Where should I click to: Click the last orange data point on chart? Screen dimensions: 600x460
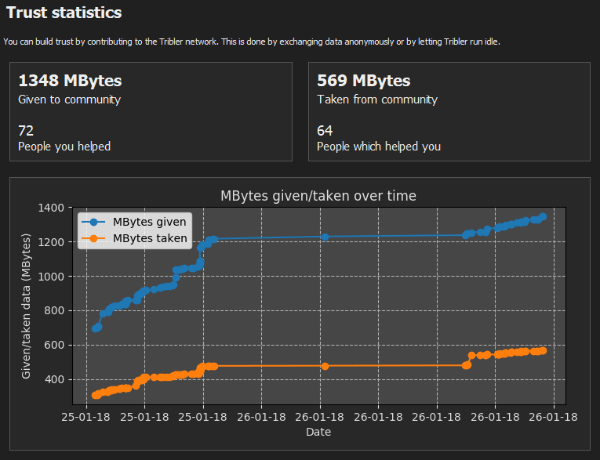click(543, 351)
